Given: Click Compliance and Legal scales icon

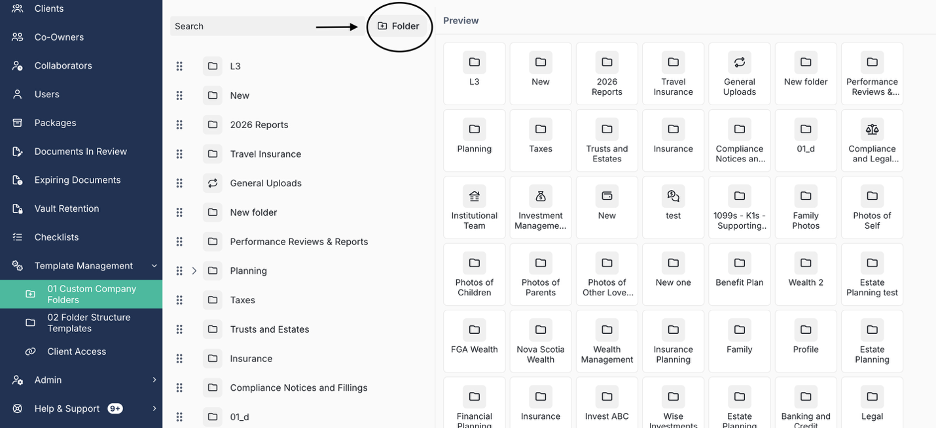Looking at the screenshot, I should tap(872, 129).
